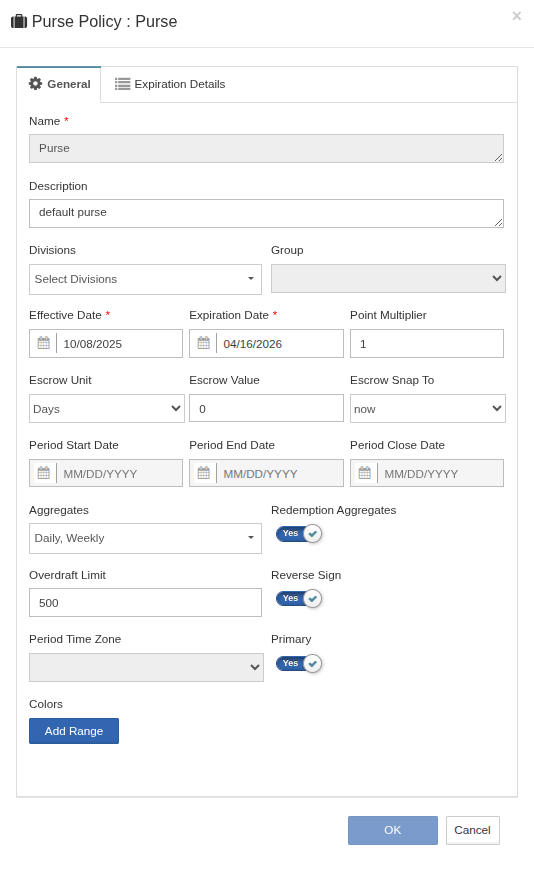Toggle the Primary switch off
The width and height of the screenshot is (534, 881).
298,664
